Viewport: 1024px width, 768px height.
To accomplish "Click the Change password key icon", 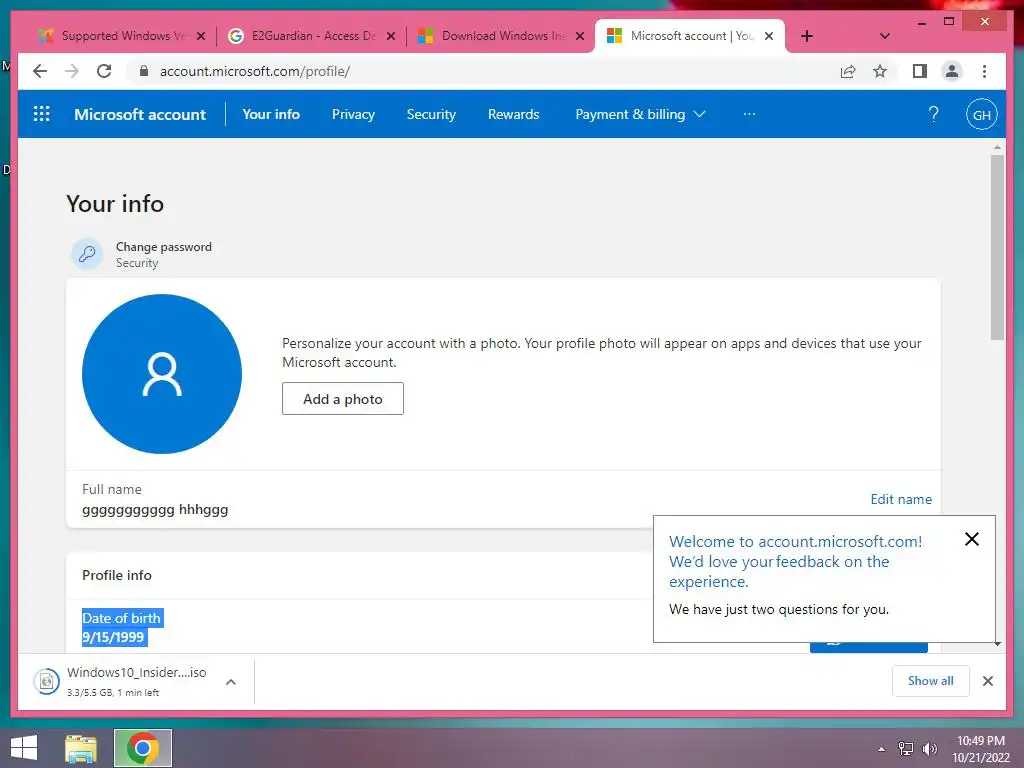I will [x=87, y=254].
